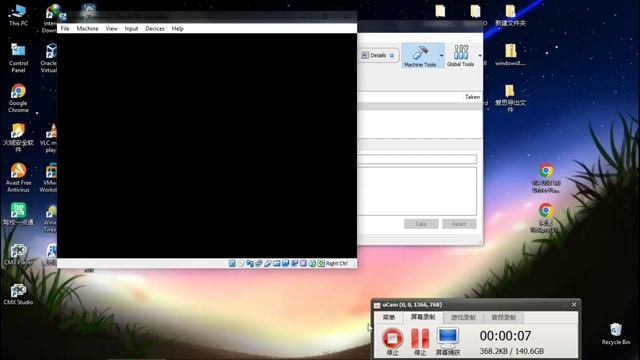Select the lower Chrome shortcut on right side

(546, 218)
